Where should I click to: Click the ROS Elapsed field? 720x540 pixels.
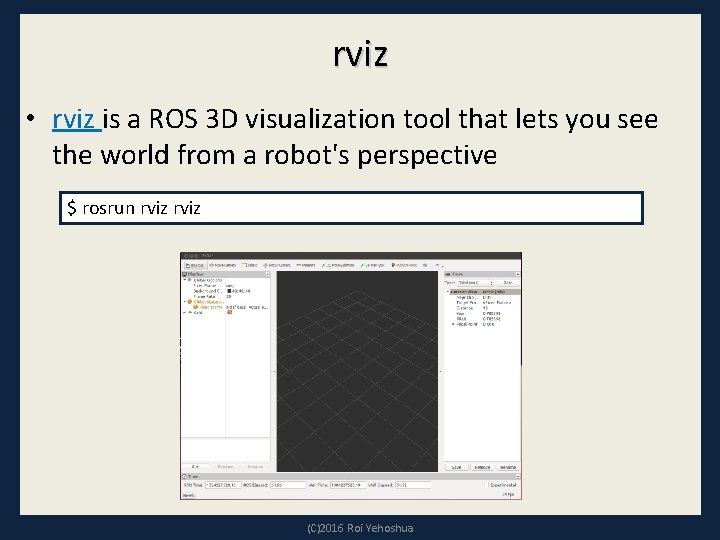click(288, 485)
